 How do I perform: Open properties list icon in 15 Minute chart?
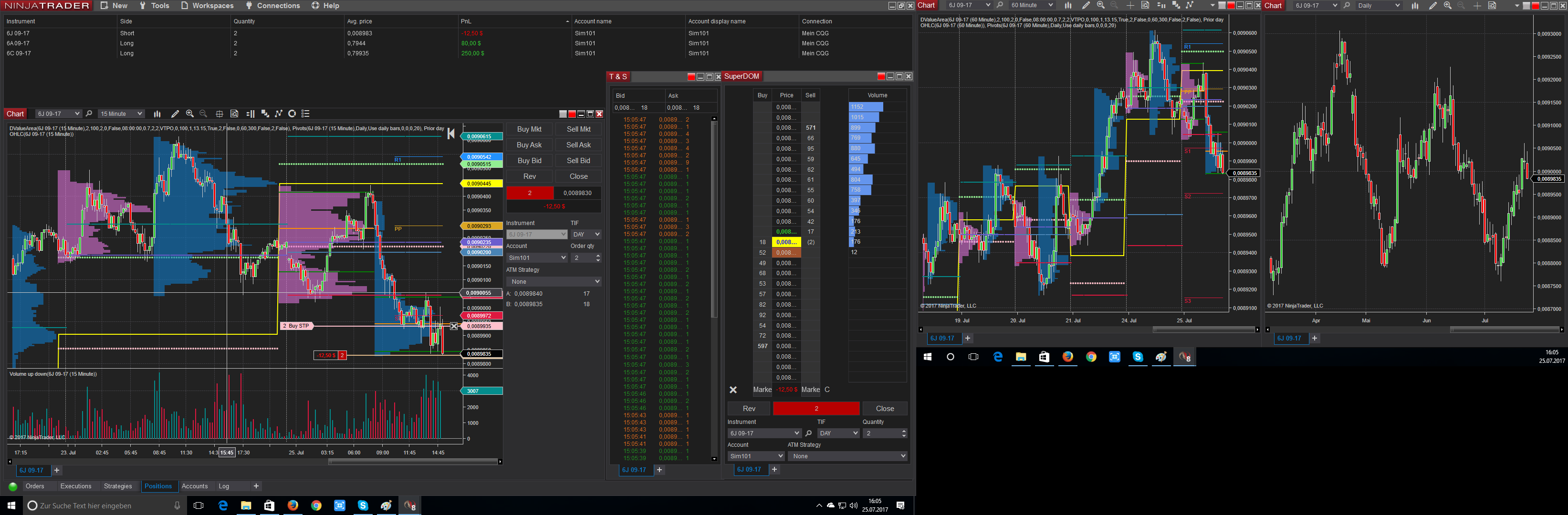click(305, 113)
